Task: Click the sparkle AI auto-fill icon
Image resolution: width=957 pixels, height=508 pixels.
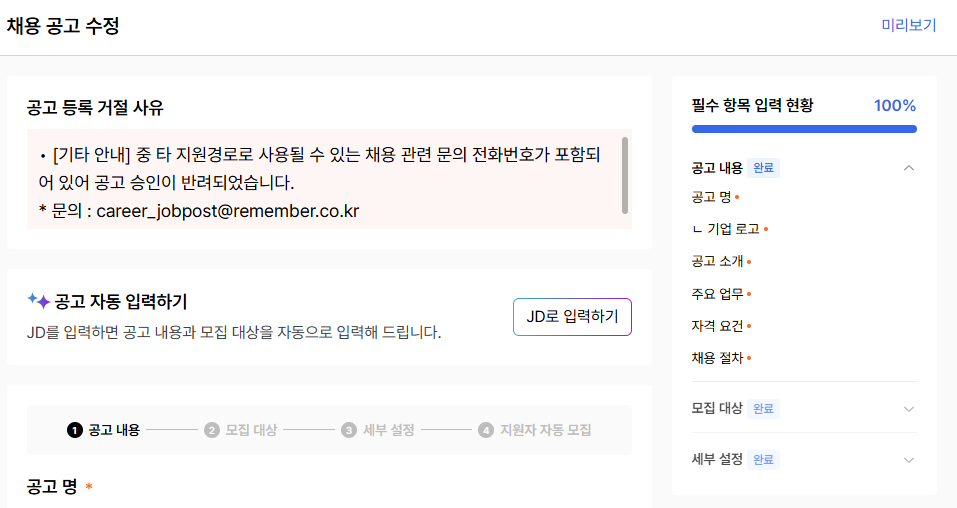Action: (38, 300)
